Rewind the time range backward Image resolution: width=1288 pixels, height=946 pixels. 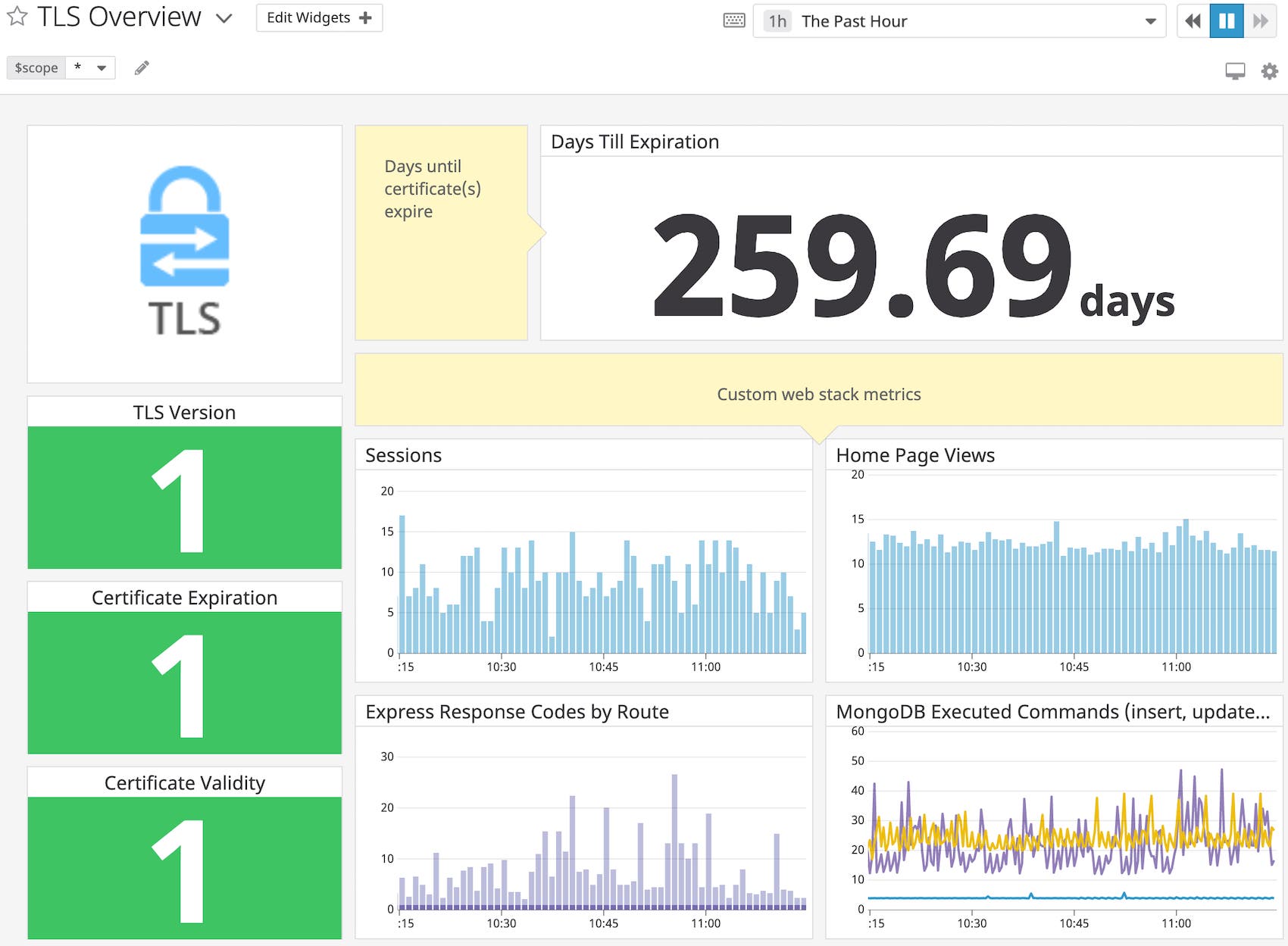[1192, 20]
